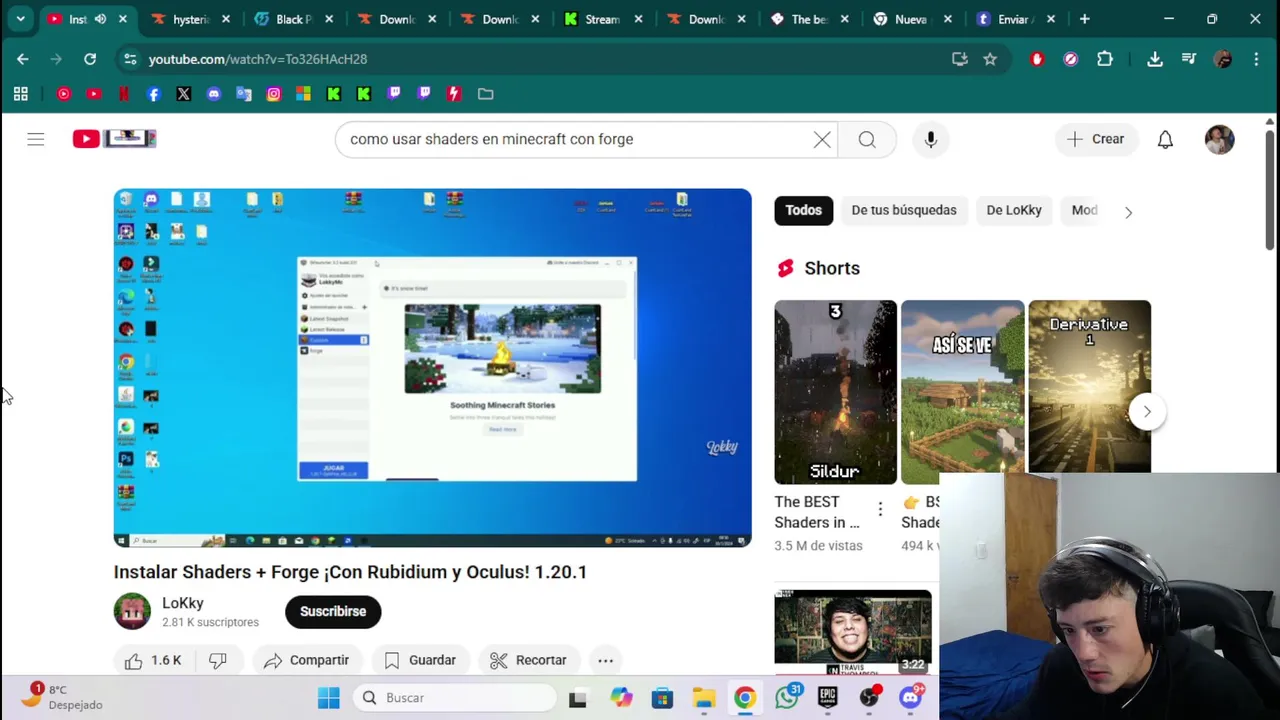This screenshot has height=720, width=1280.
Task: Run the search with the magnifier button
Action: [867, 139]
